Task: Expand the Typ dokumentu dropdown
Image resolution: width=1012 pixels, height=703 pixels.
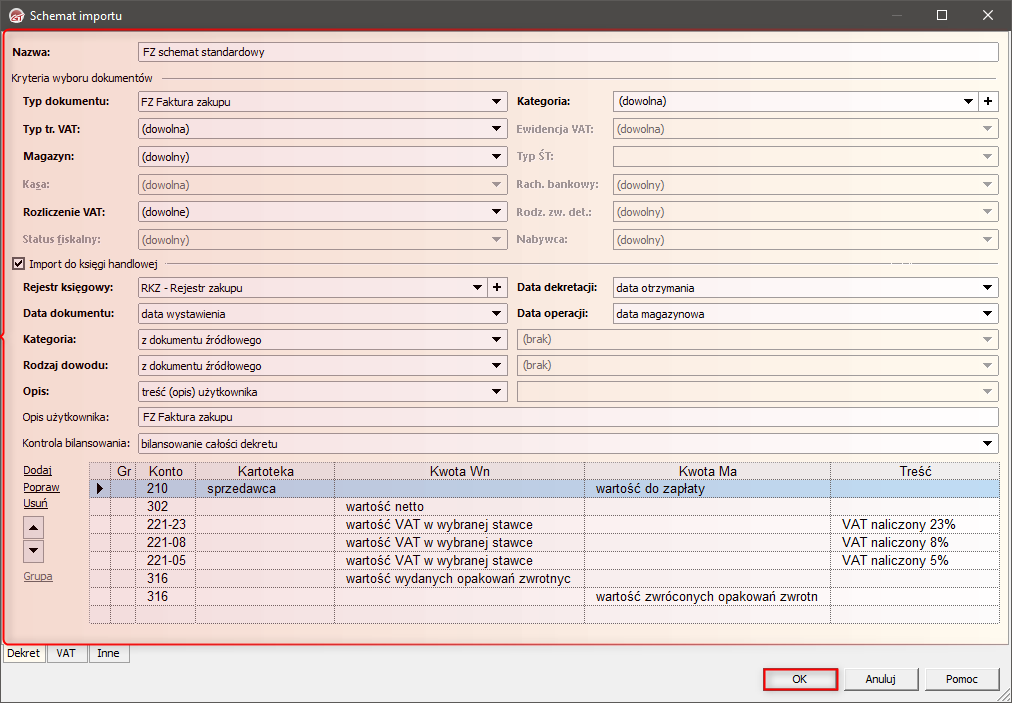Action: tap(496, 101)
